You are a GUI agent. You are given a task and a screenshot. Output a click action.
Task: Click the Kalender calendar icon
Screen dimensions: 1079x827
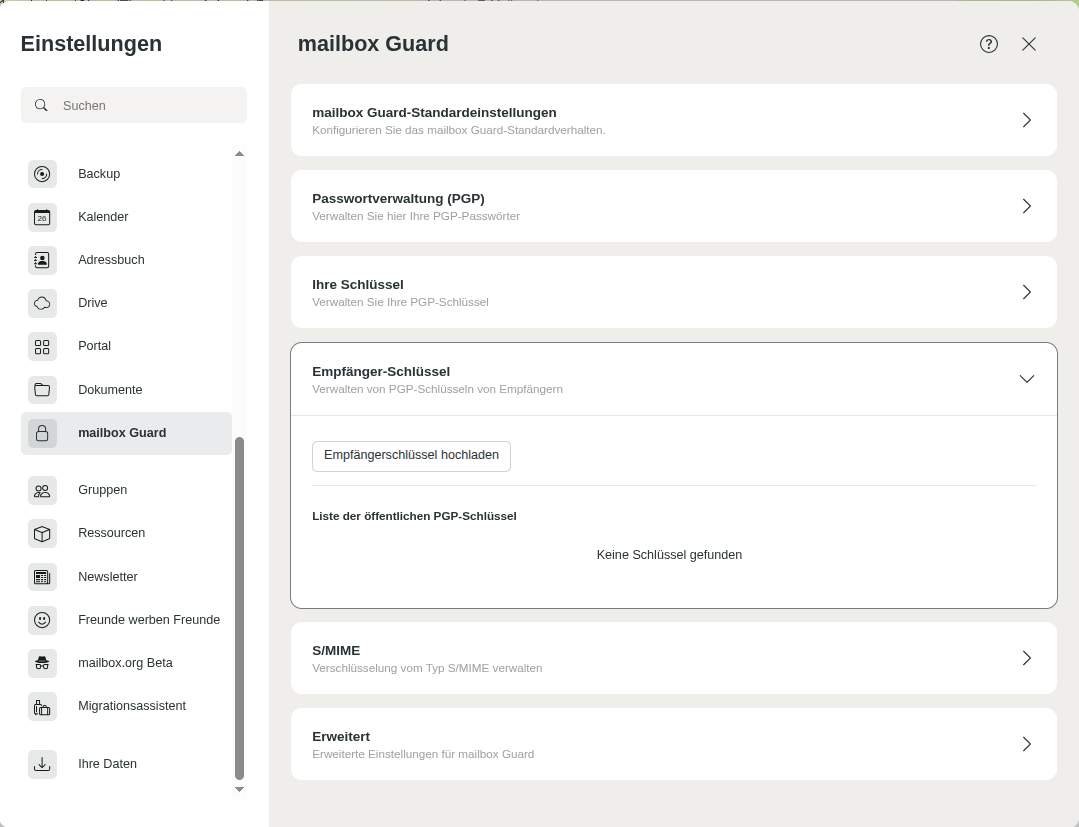pyautogui.click(x=42, y=217)
